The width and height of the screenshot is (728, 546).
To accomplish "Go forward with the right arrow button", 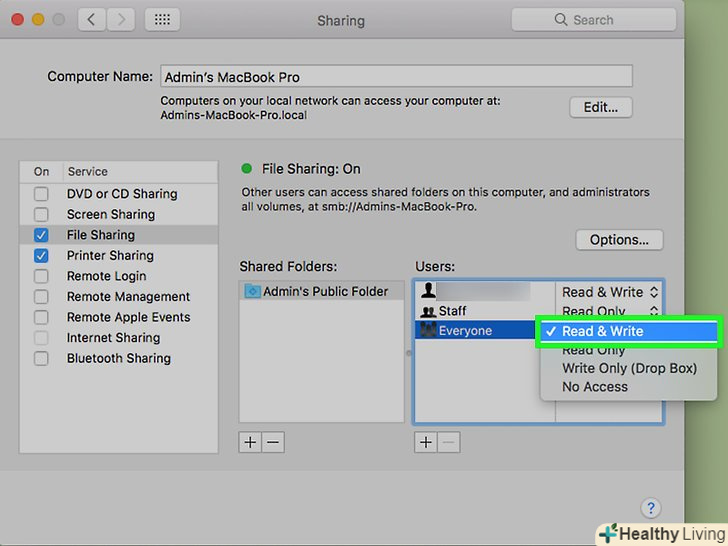I will [x=121, y=20].
